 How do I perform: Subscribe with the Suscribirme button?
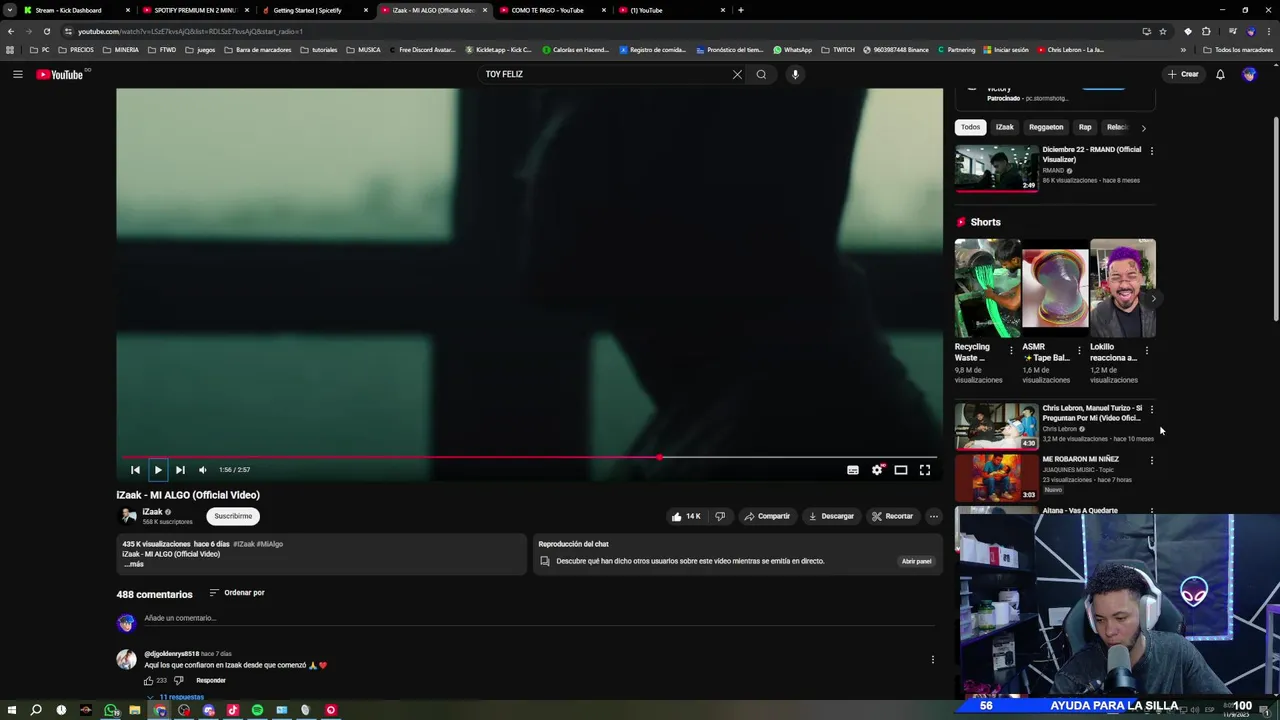coord(233,516)
